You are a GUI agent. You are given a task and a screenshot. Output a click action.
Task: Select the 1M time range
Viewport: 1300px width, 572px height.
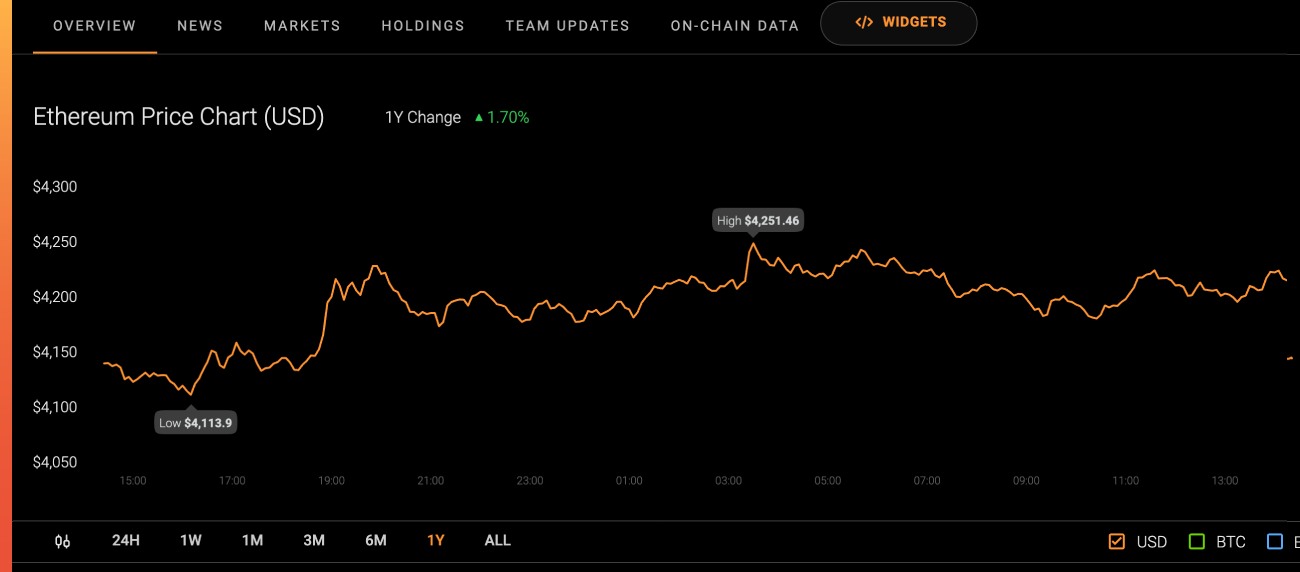click(252, 541)
